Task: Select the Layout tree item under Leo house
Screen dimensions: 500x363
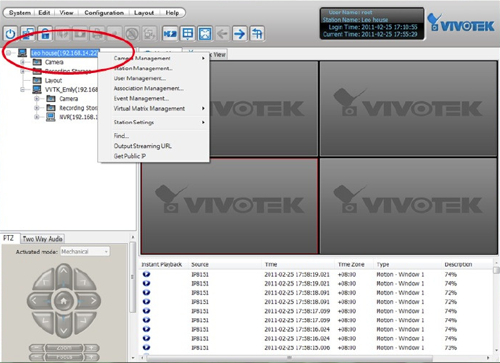Action: 53,80
